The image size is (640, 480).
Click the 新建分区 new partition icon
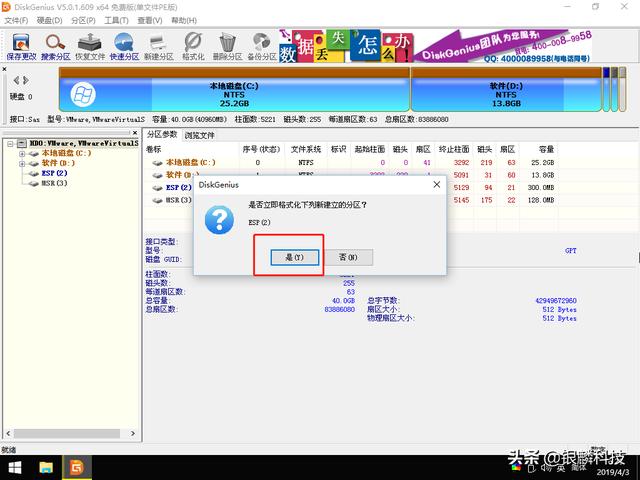pyautogui.click(x=158, y=47)
